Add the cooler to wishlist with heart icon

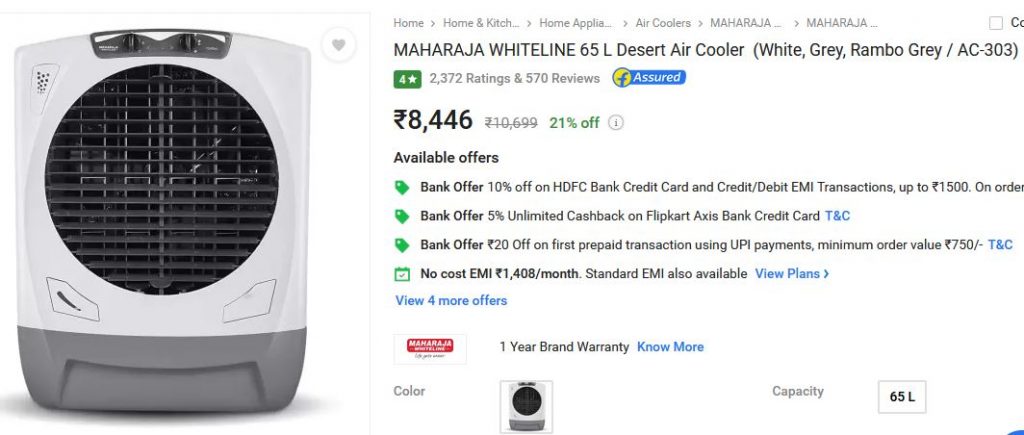338,45
